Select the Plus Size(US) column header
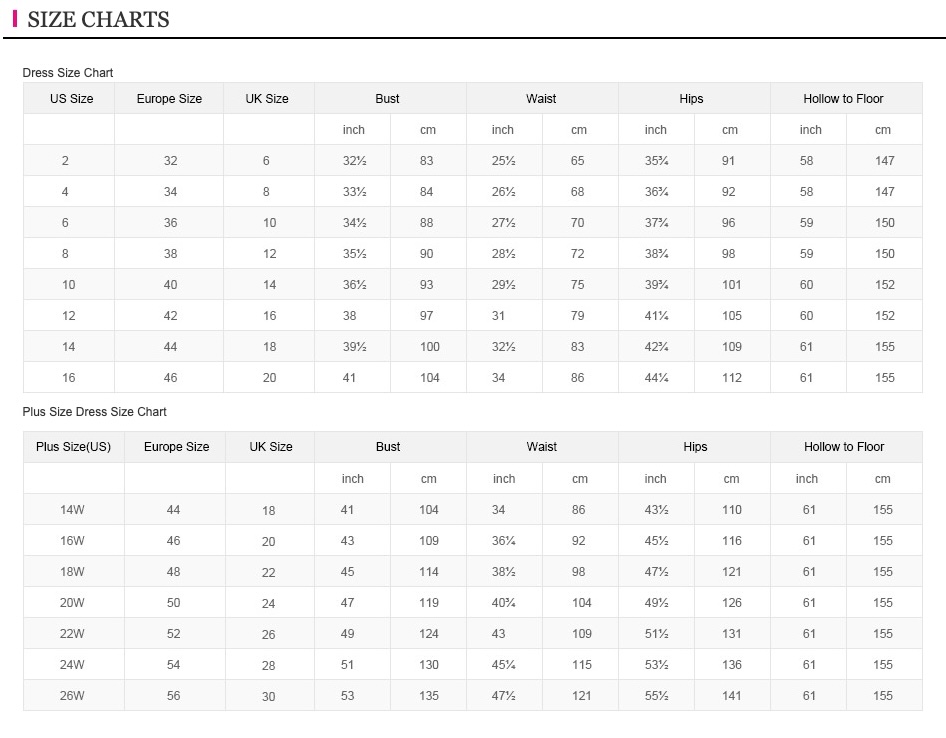 click(x=73, y=447)
